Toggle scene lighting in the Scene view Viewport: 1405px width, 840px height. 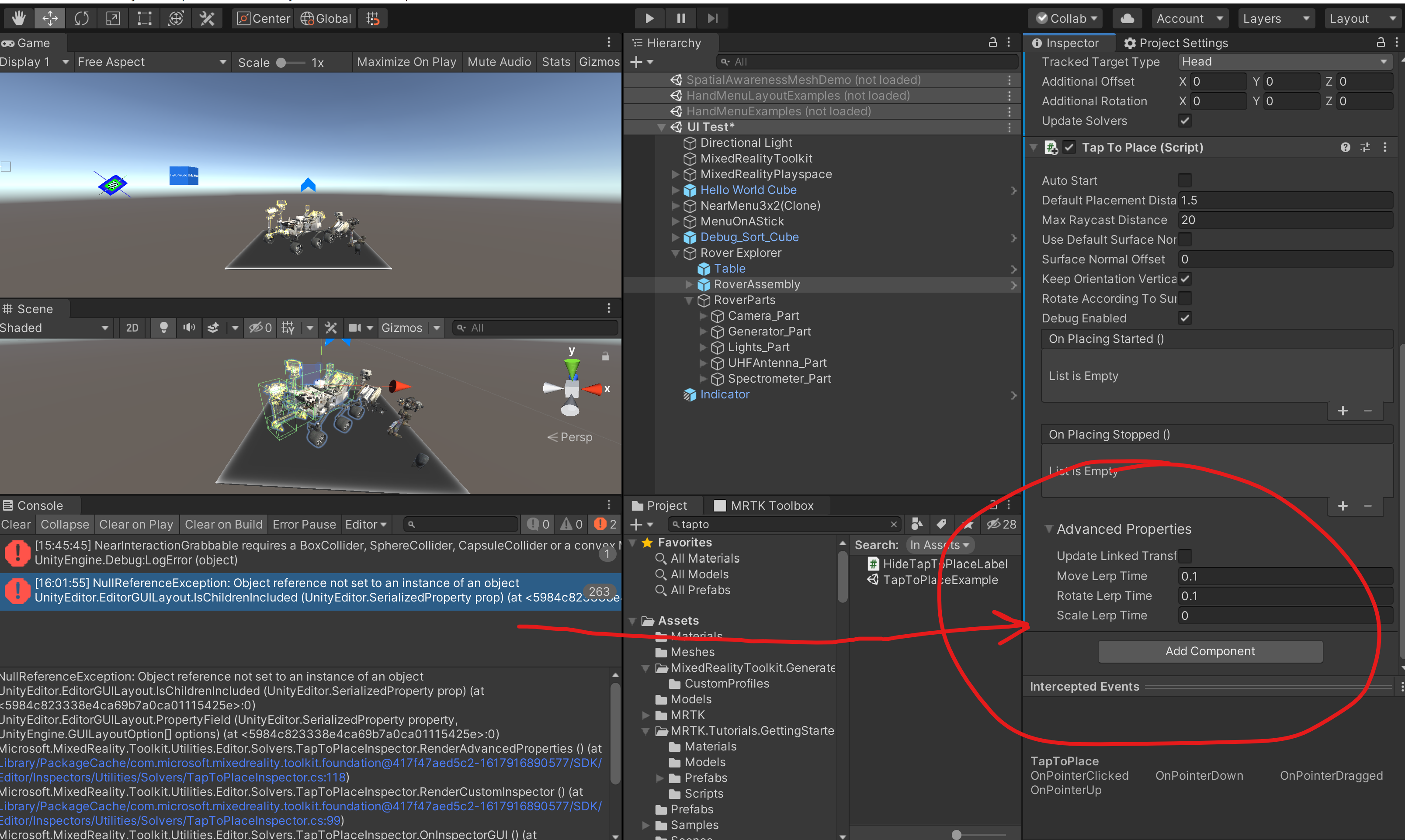pos(163,327)
